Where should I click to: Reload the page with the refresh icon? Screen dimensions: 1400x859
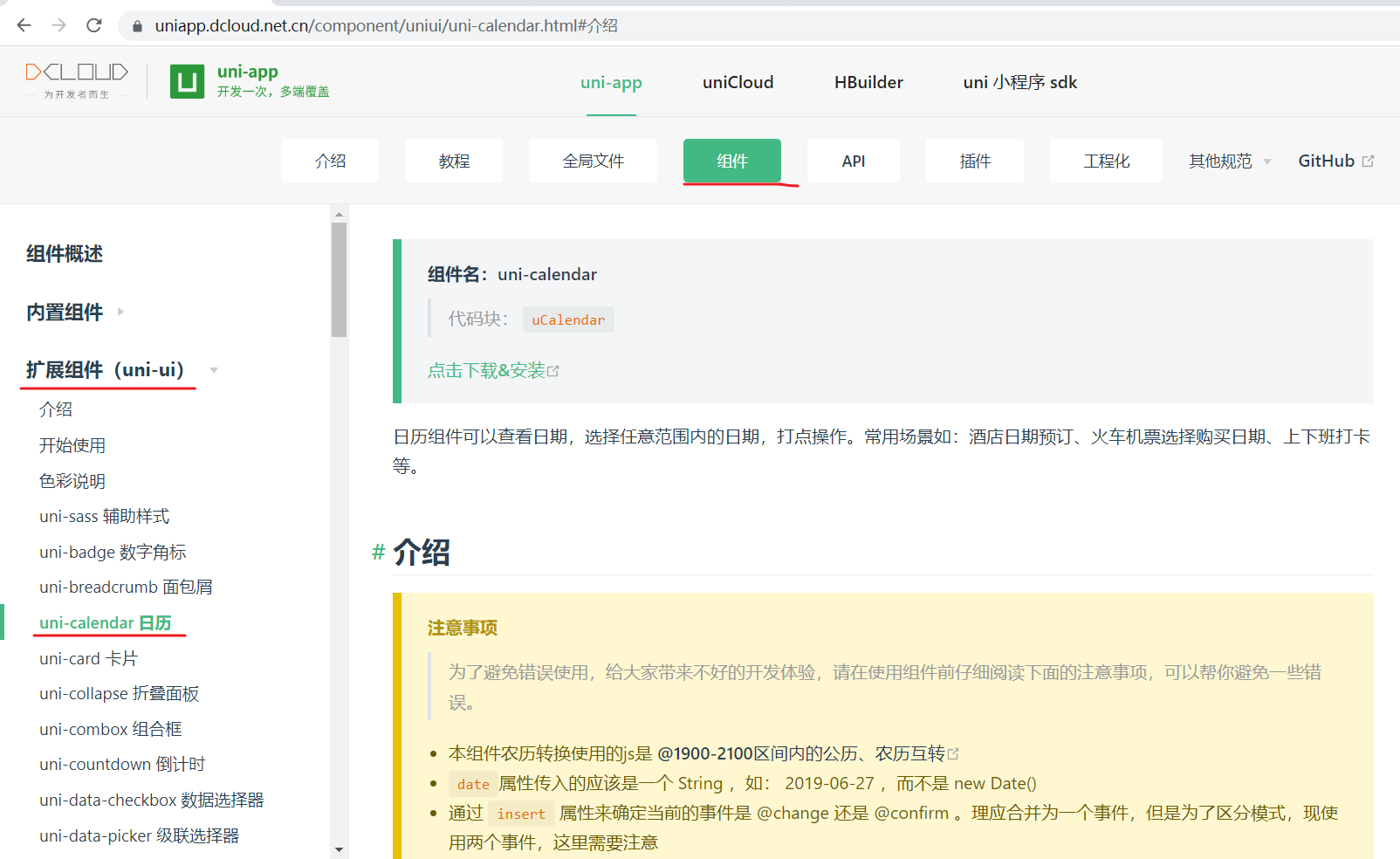pos(94,25)
